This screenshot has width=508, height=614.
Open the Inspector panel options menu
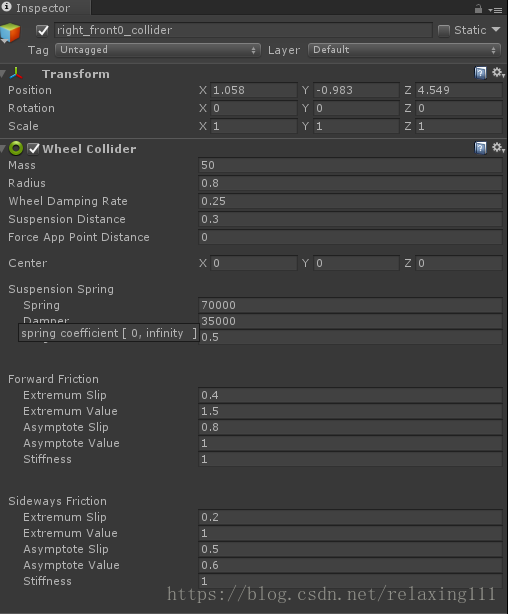coord(496,10)
